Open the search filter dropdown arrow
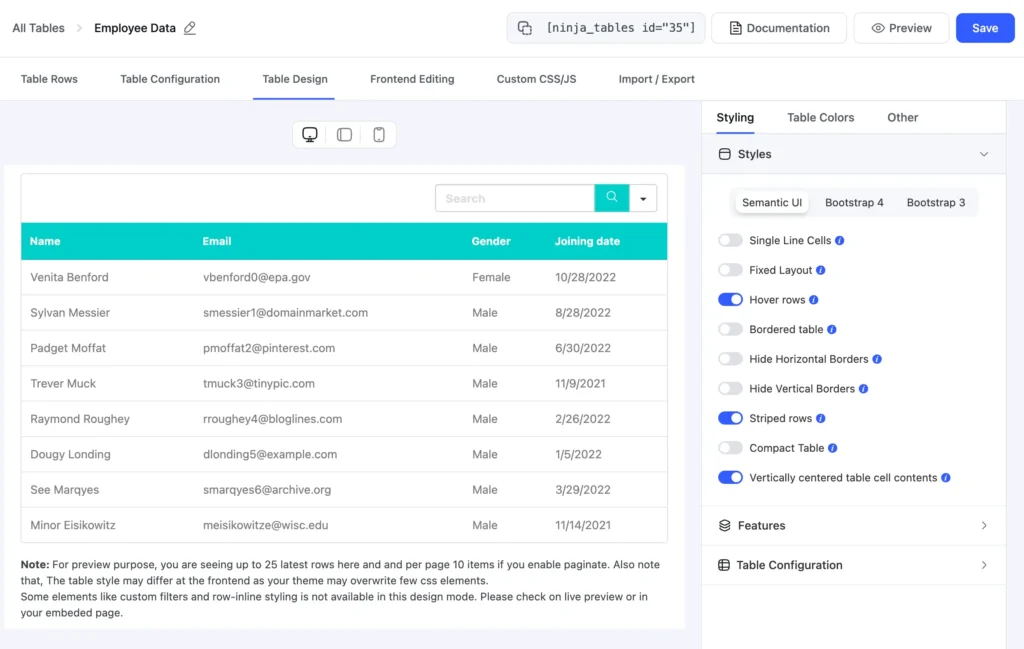1024x649 pixels. (643, 198)
